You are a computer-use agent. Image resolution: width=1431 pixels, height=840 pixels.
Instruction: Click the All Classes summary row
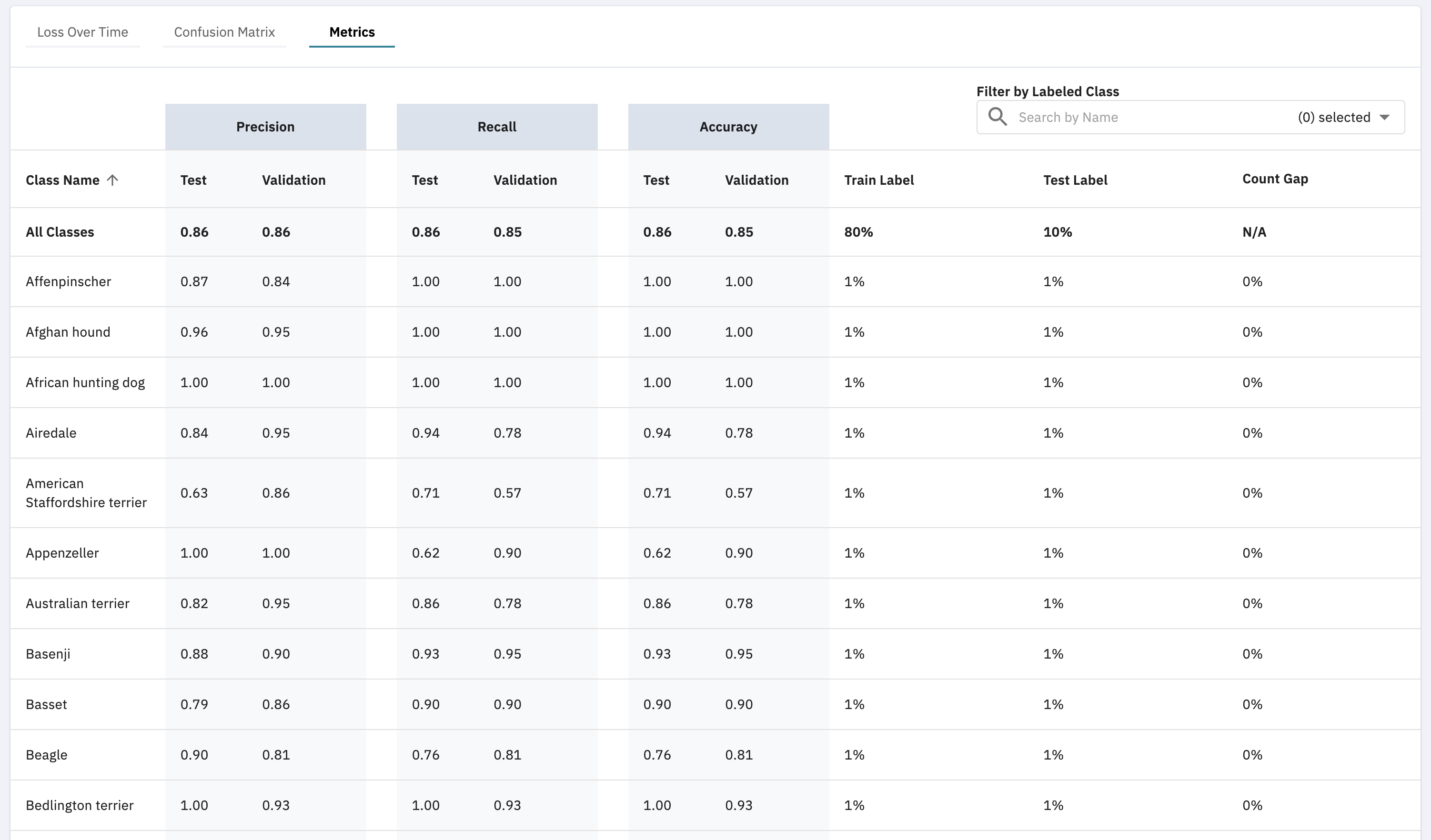(60, 232)
